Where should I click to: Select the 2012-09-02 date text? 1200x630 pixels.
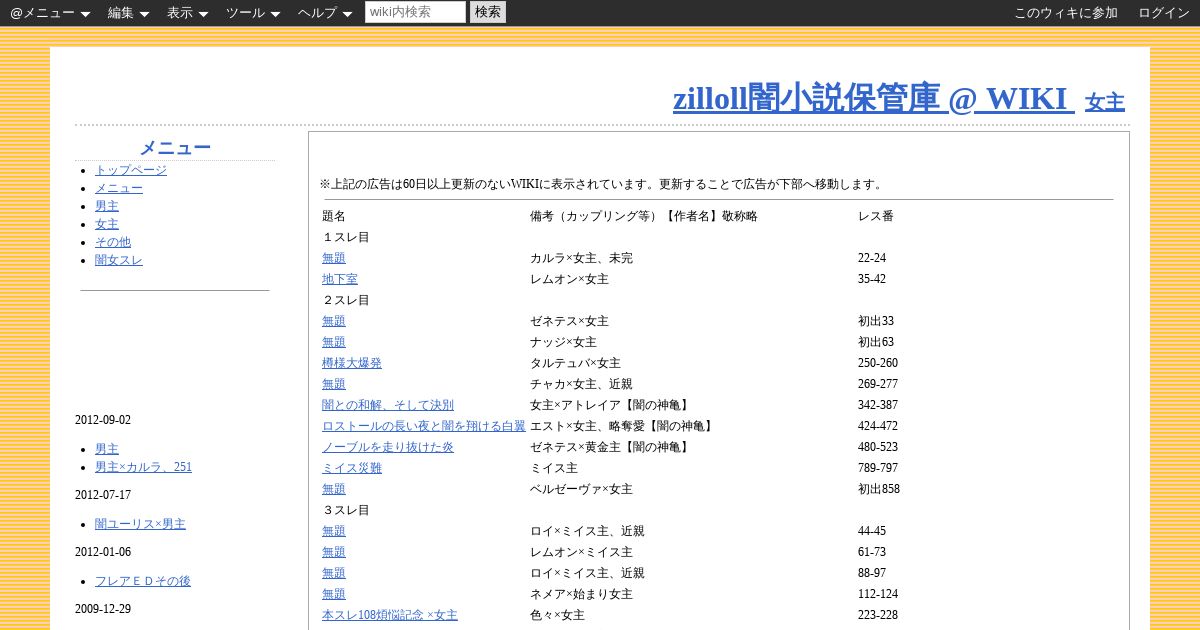point(103,420)
